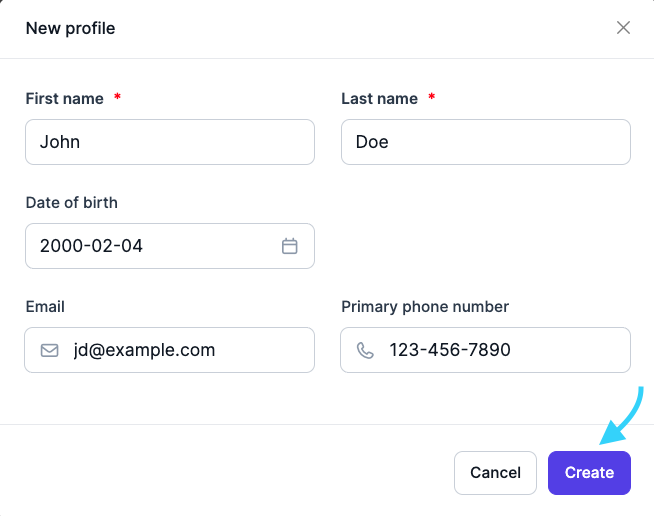Screen dimensions: 654x516
Task: Click the Date of birth label
Action: pyautogui.click(x=71, y=202)
